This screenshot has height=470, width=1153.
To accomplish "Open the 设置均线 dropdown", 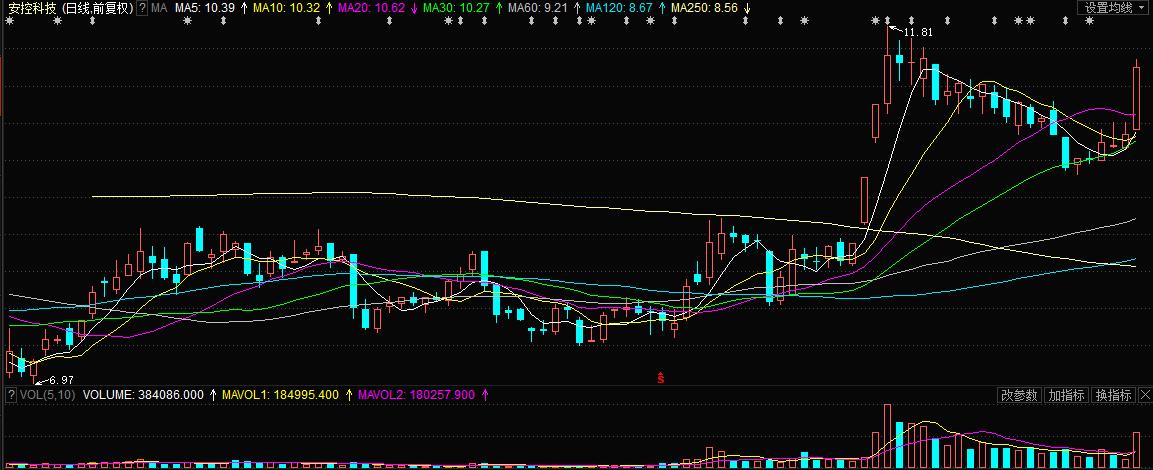I will coord(1114,7).
